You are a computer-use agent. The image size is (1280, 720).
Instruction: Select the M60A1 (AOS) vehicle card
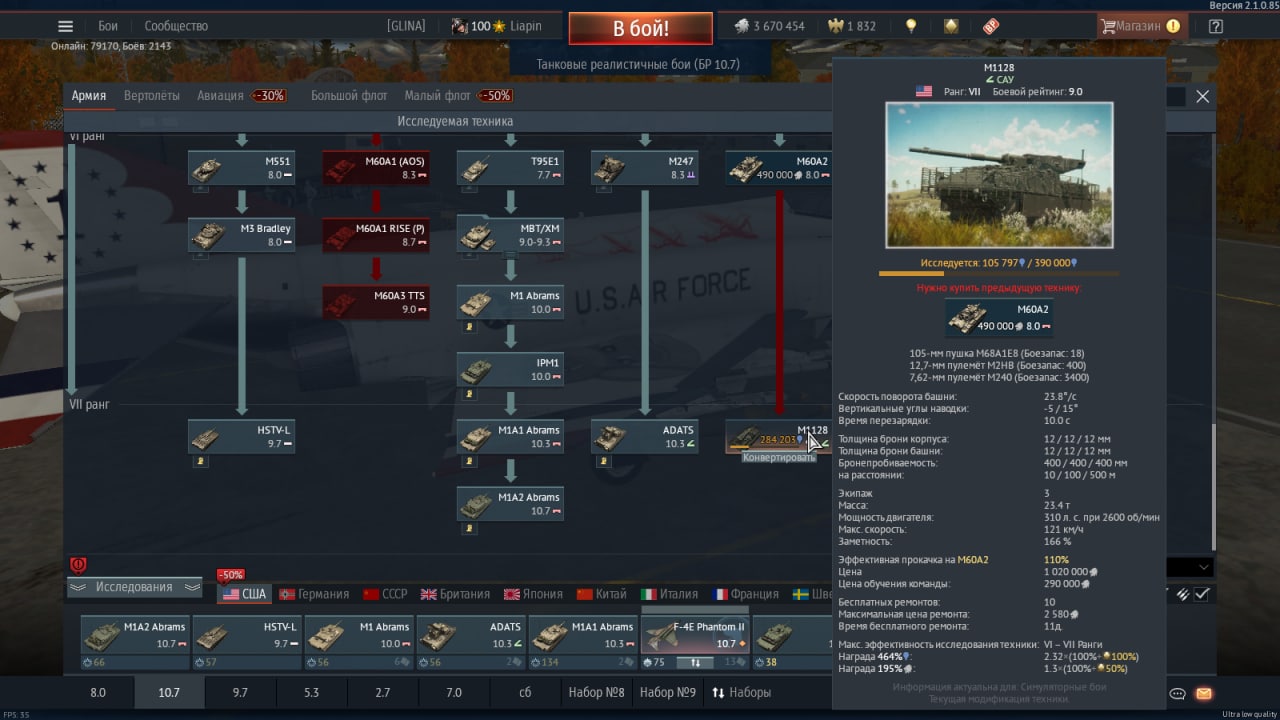[376, 168]
